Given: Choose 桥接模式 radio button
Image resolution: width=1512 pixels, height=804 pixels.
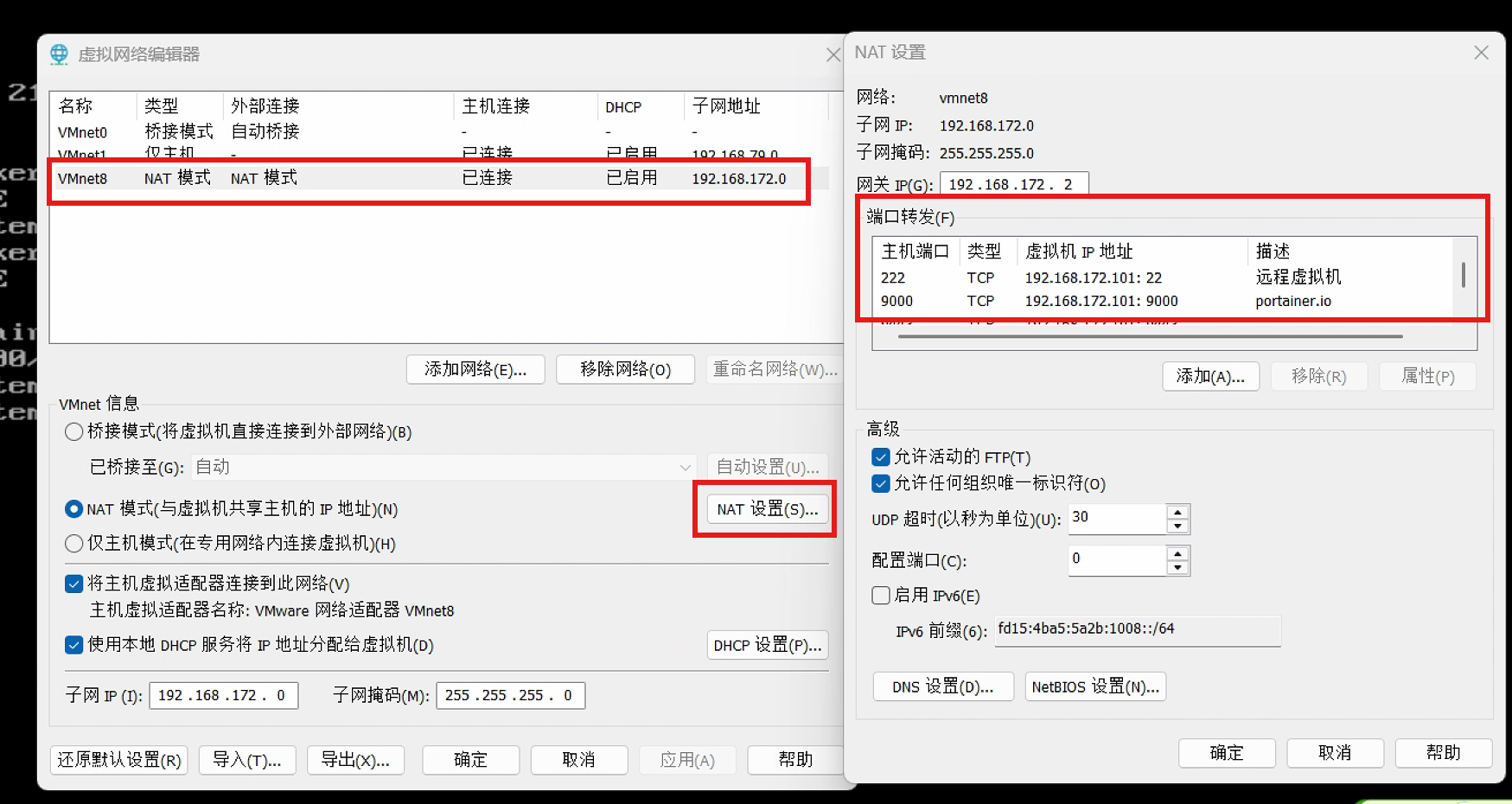Looking at the screenshot, I should 73,431.
